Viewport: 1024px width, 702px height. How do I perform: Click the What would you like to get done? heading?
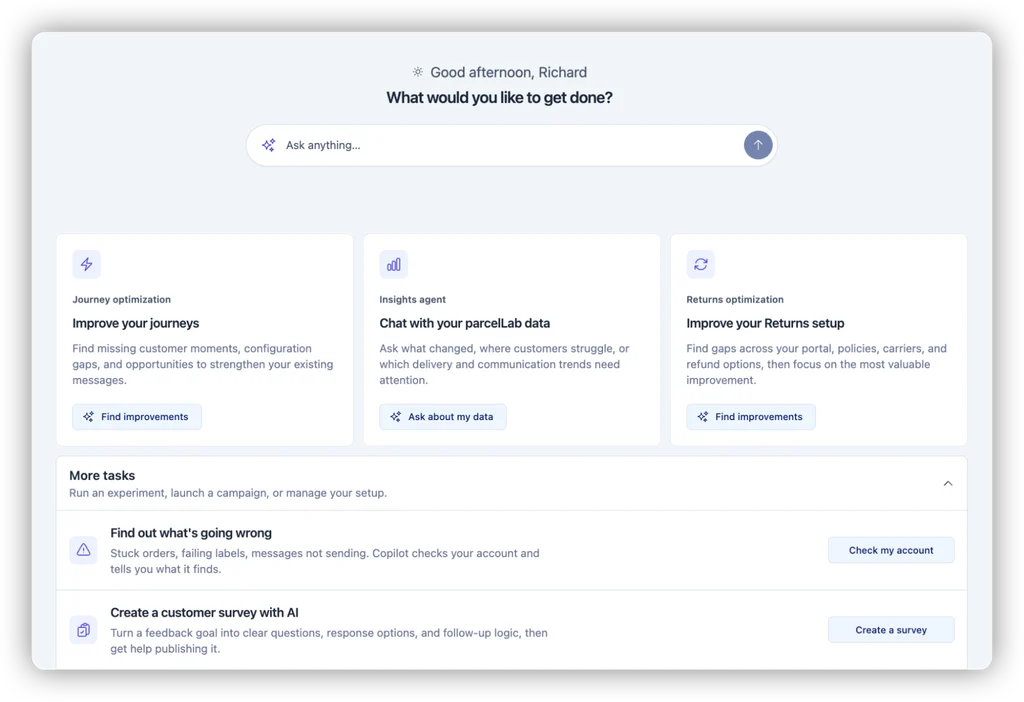pos(500,98)
